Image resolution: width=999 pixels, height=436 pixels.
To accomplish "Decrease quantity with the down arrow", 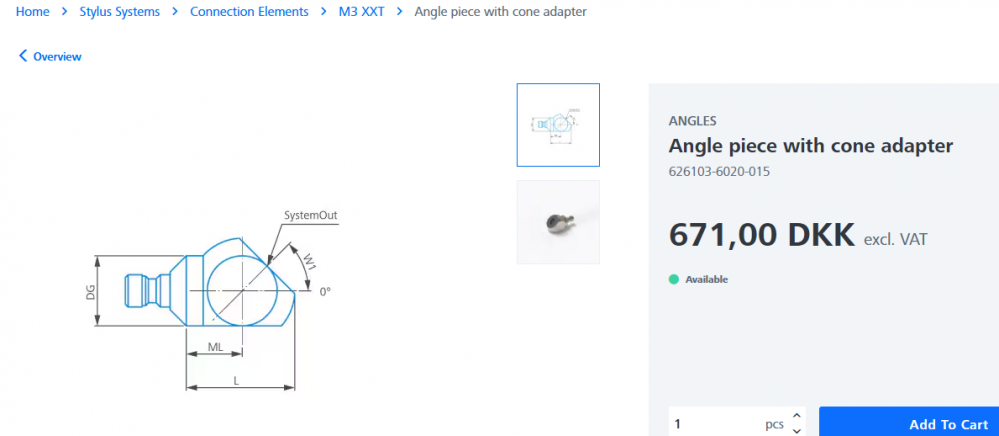I will pyautogui.click(x=796, y=431).
